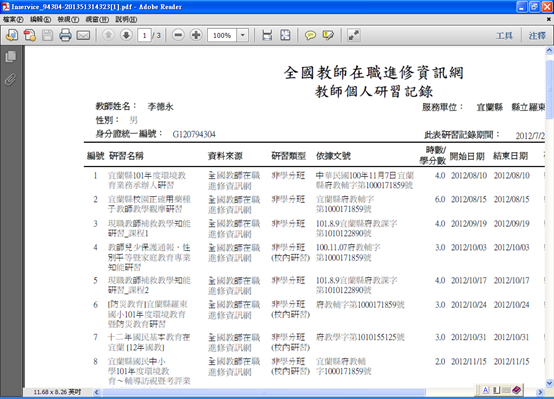The image size is (554, 399).
Task: Click the create PDF online icon
Action: coord(12,35)
